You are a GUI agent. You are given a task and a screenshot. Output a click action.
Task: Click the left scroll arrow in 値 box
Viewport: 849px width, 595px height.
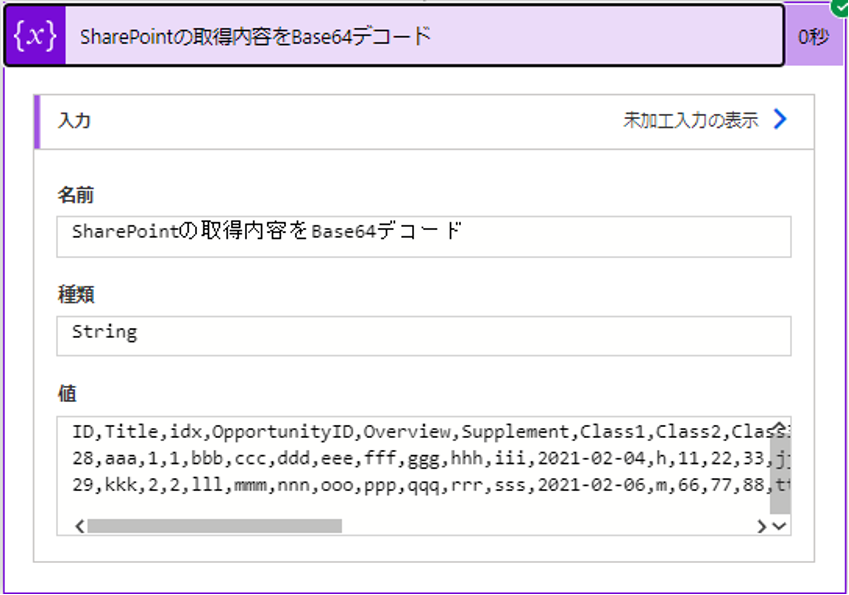(x=80, y=526)
